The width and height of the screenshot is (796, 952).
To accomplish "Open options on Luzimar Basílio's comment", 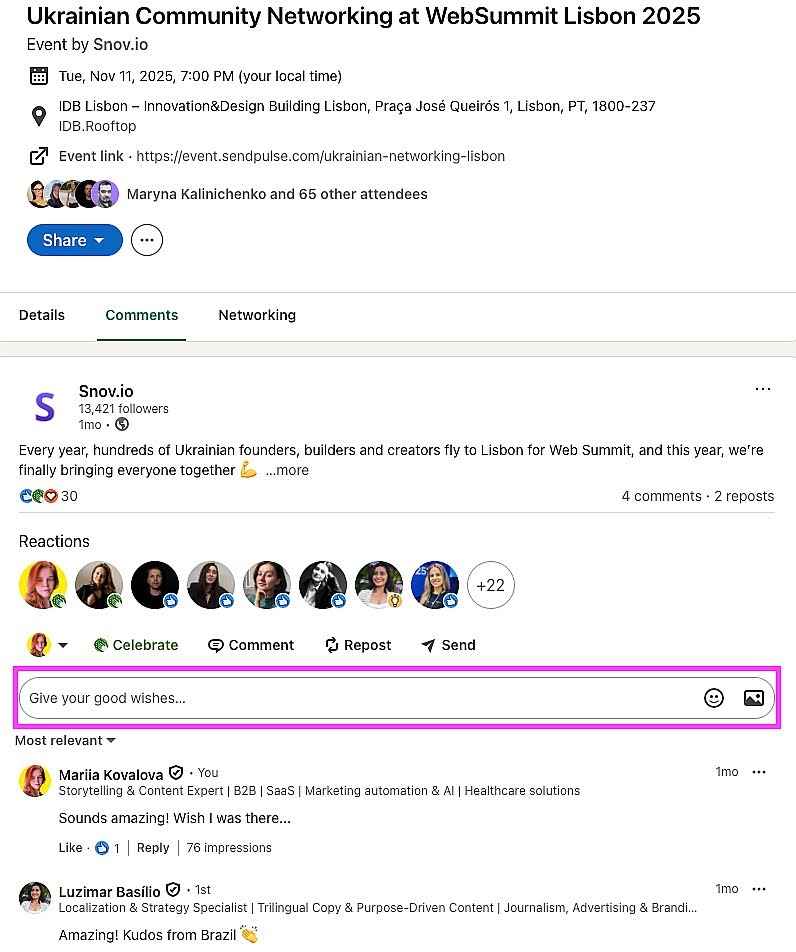I will pyautogui.click(x=759, y=889).
